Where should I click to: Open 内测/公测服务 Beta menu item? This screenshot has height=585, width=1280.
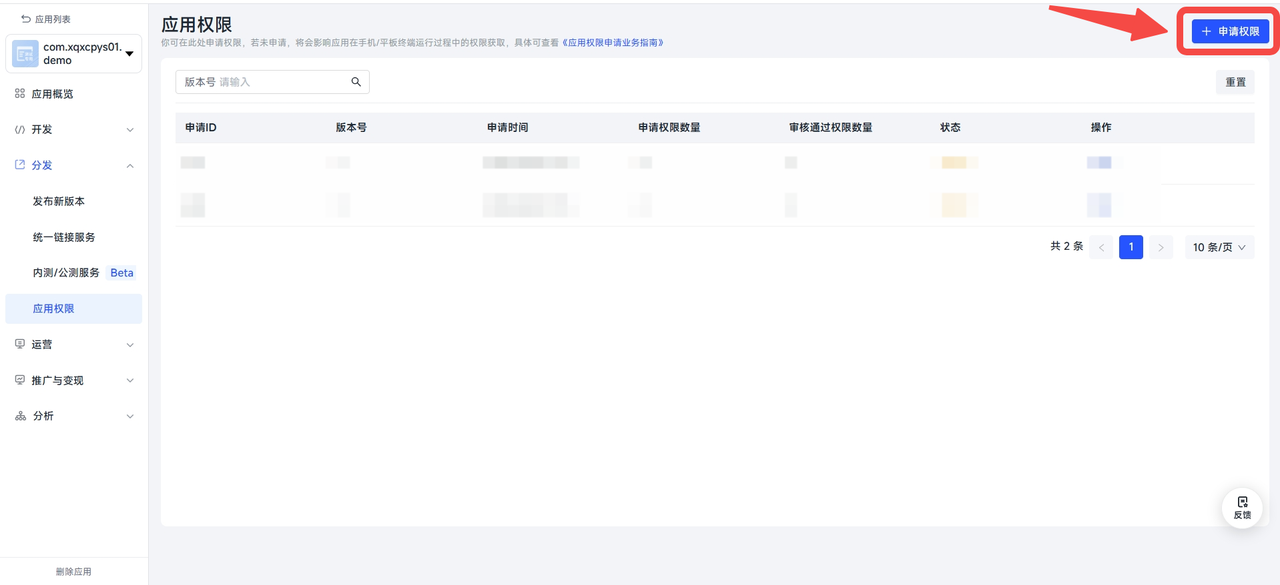tap(67, 273)
